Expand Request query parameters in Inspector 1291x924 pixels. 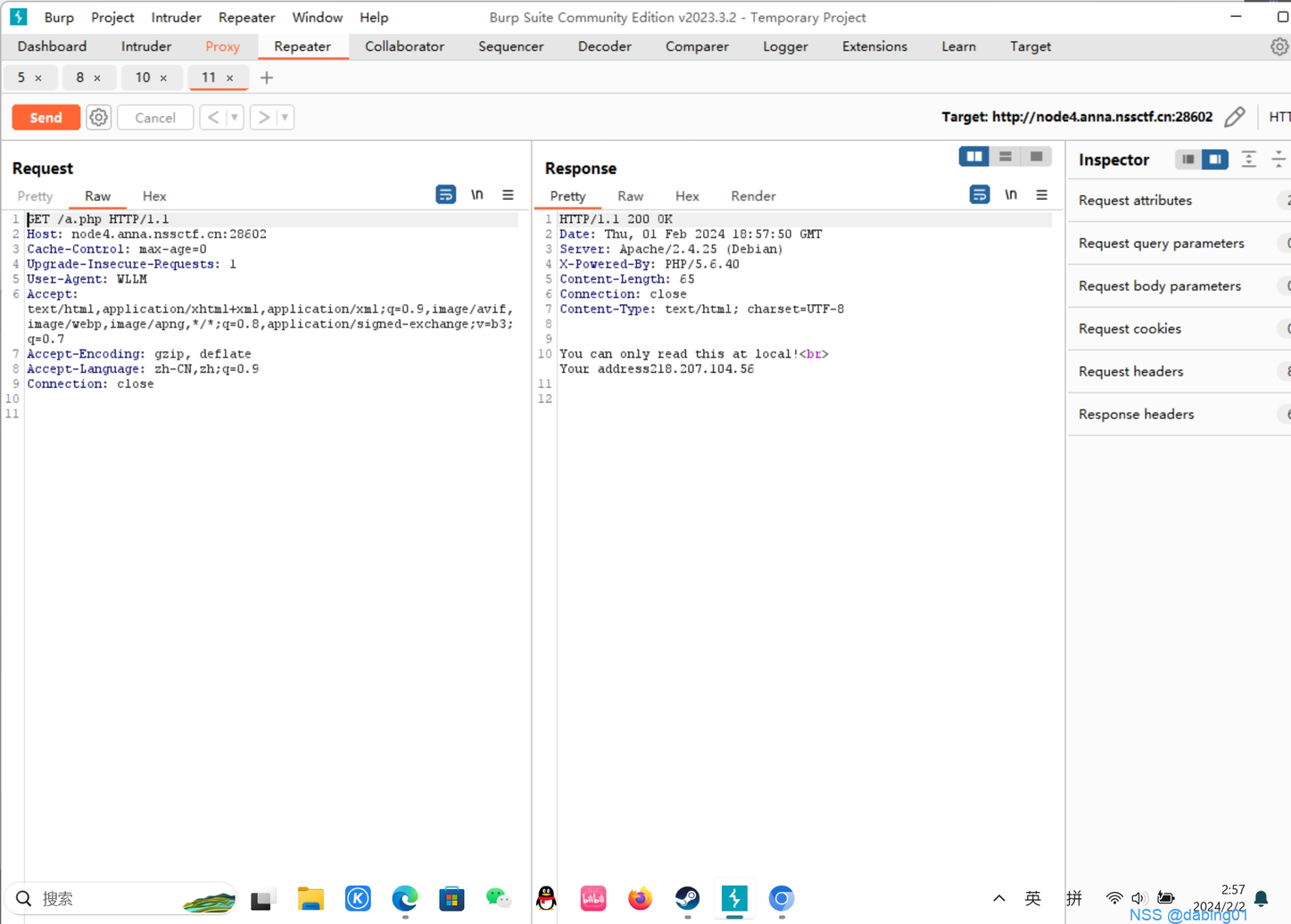(1179, 243)
